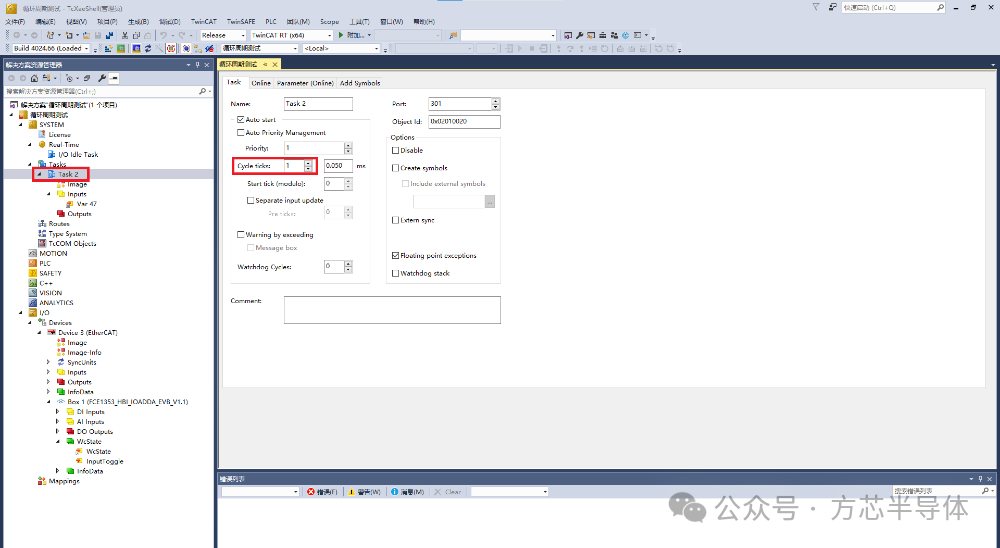Tick the Disable option checkbox
The width and height of the screenshot is (1000, 548).
tap(395, 151)
